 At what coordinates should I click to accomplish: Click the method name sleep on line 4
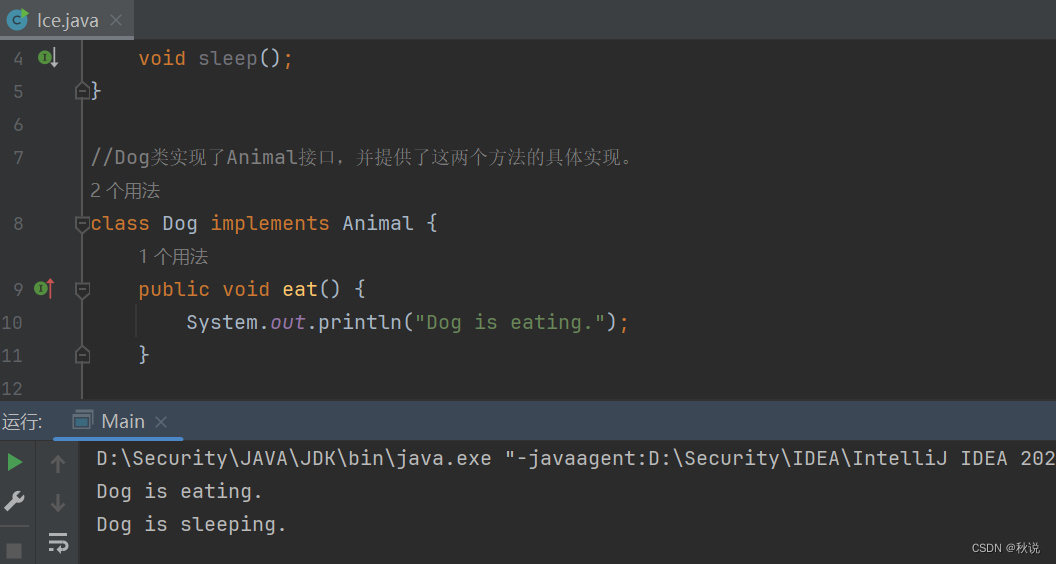tap(228, 59)
